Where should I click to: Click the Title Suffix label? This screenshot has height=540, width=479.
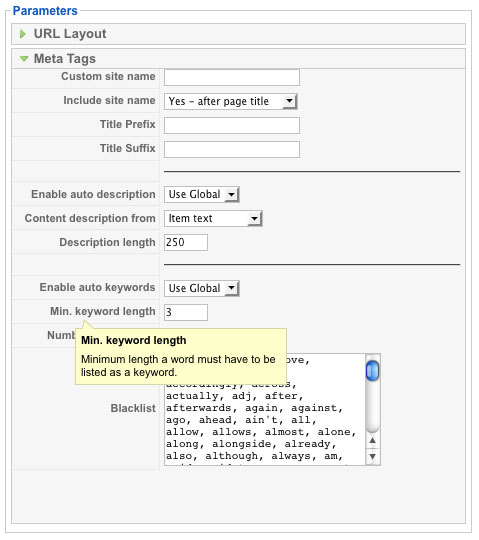127,148
